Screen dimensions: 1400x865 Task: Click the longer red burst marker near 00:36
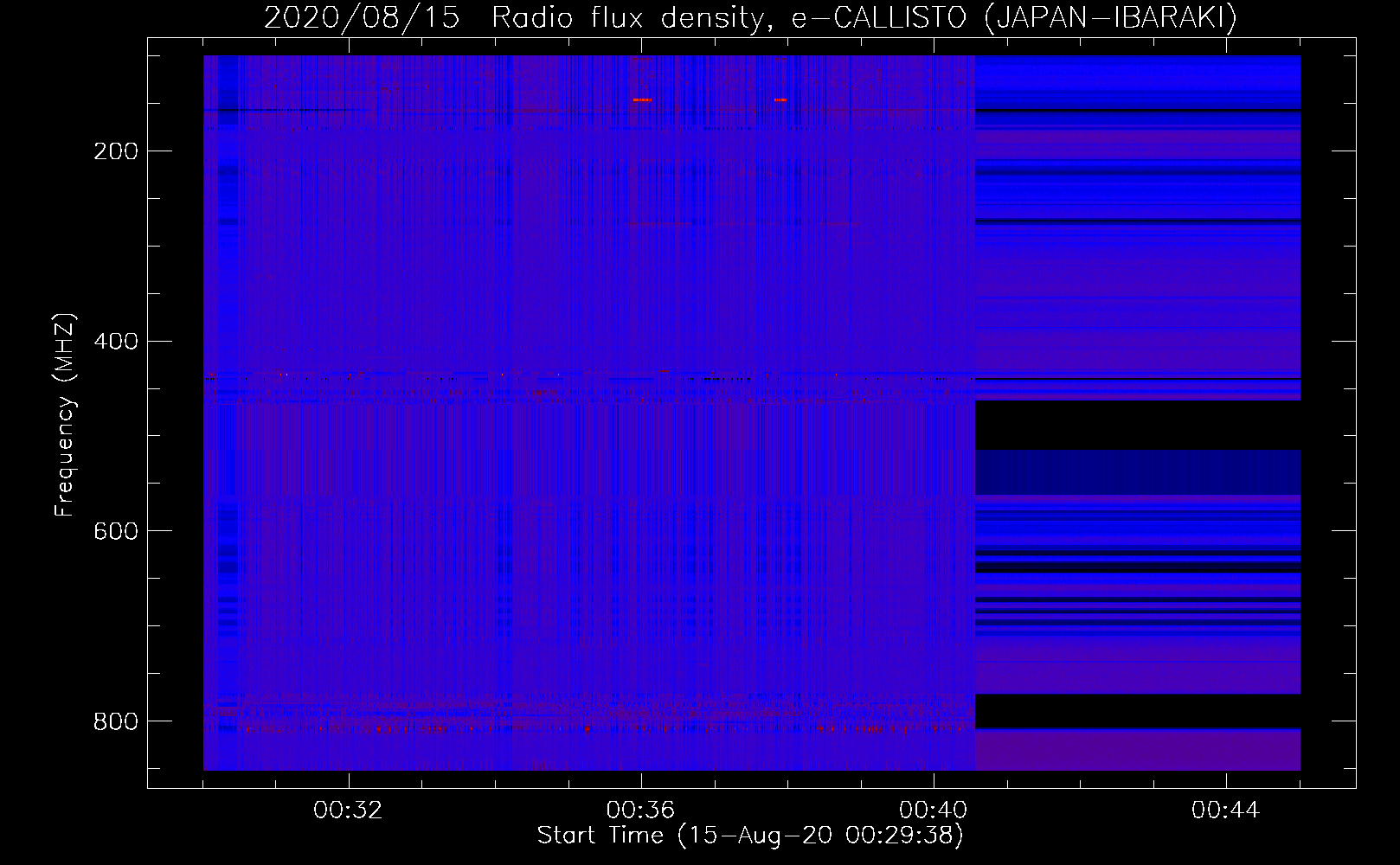pos(642,100)
